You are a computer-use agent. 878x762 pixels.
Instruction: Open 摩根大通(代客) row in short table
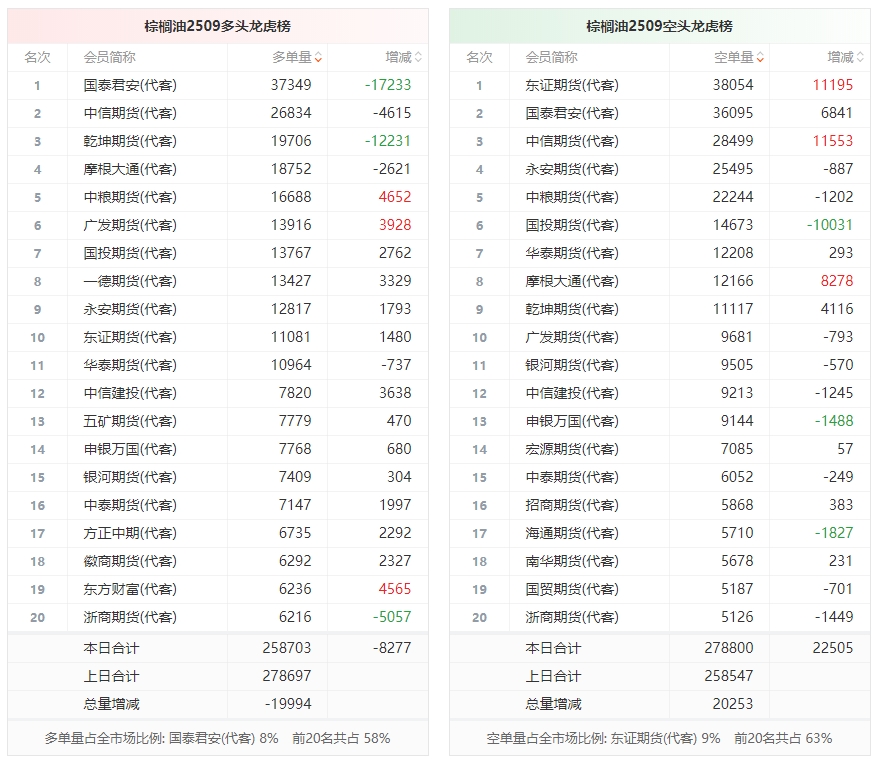coord(660,281)
